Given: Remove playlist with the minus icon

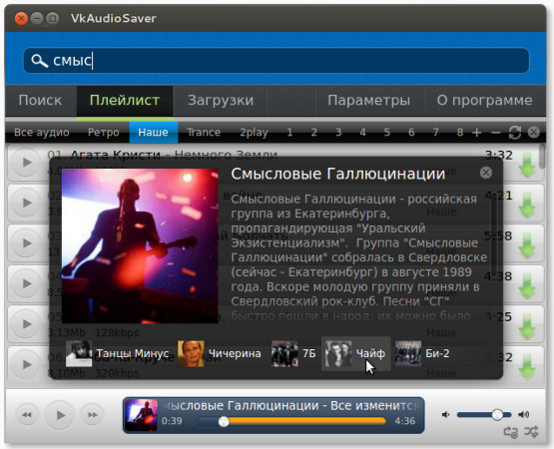Looking at the screenshot, I should click(496, 133).
